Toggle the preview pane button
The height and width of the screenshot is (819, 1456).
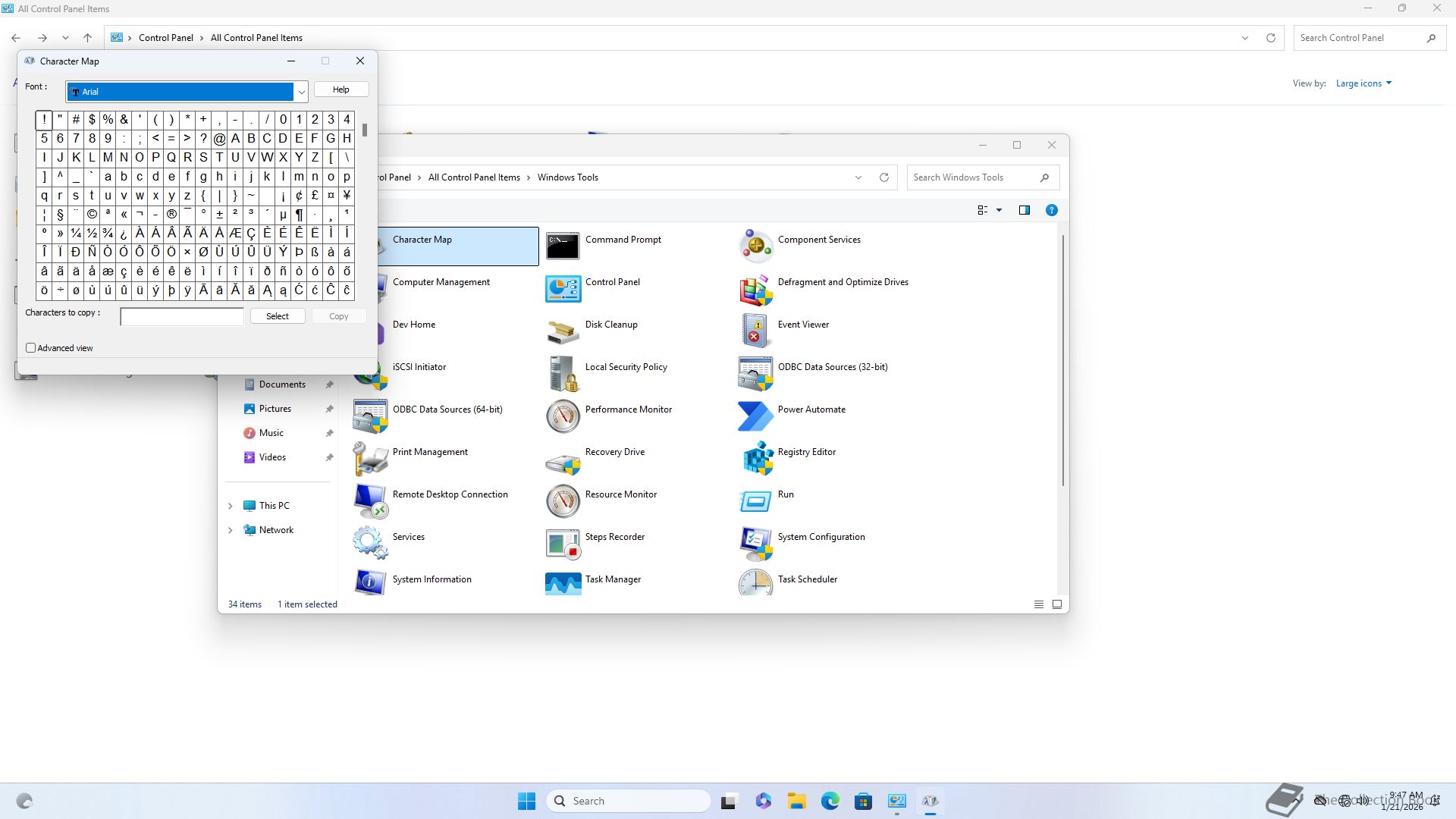click(1024, 210)
